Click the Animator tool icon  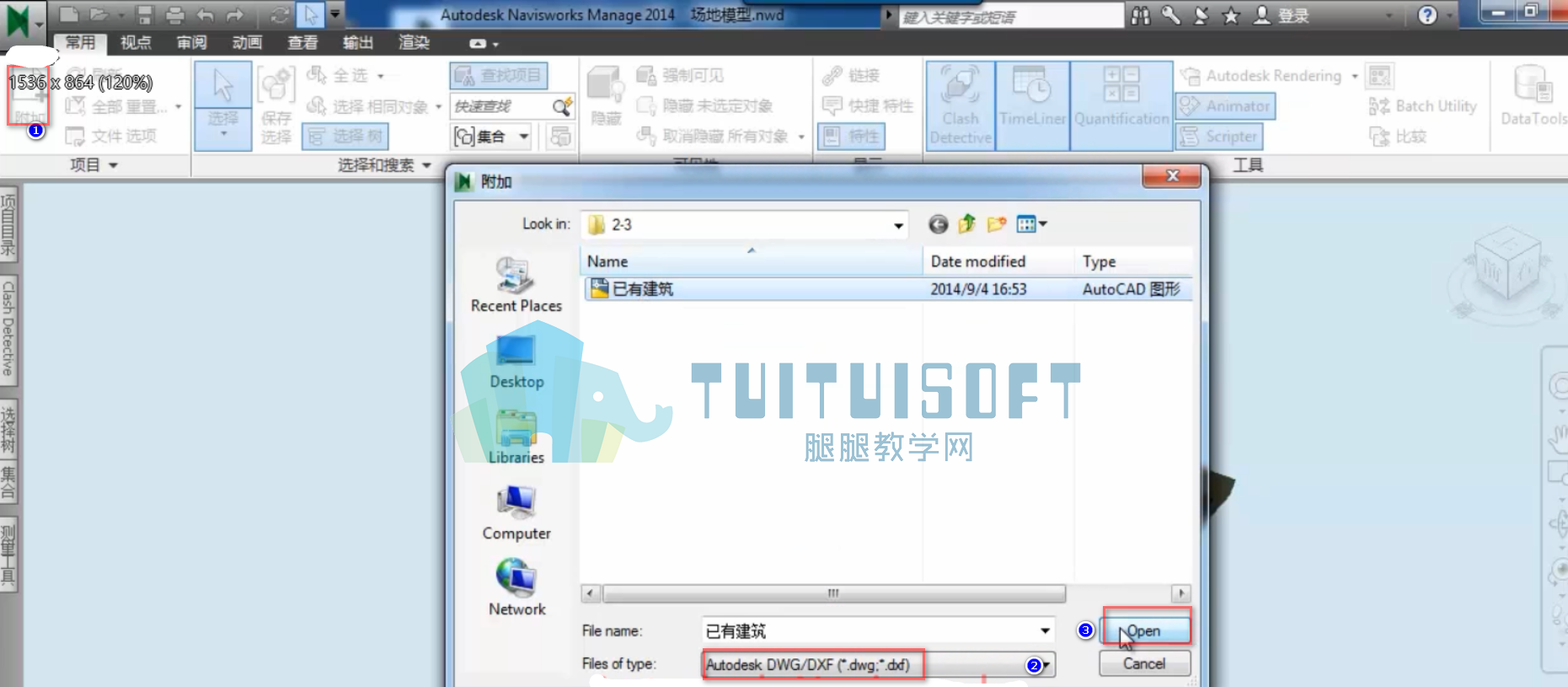[x=1225, y=106]
